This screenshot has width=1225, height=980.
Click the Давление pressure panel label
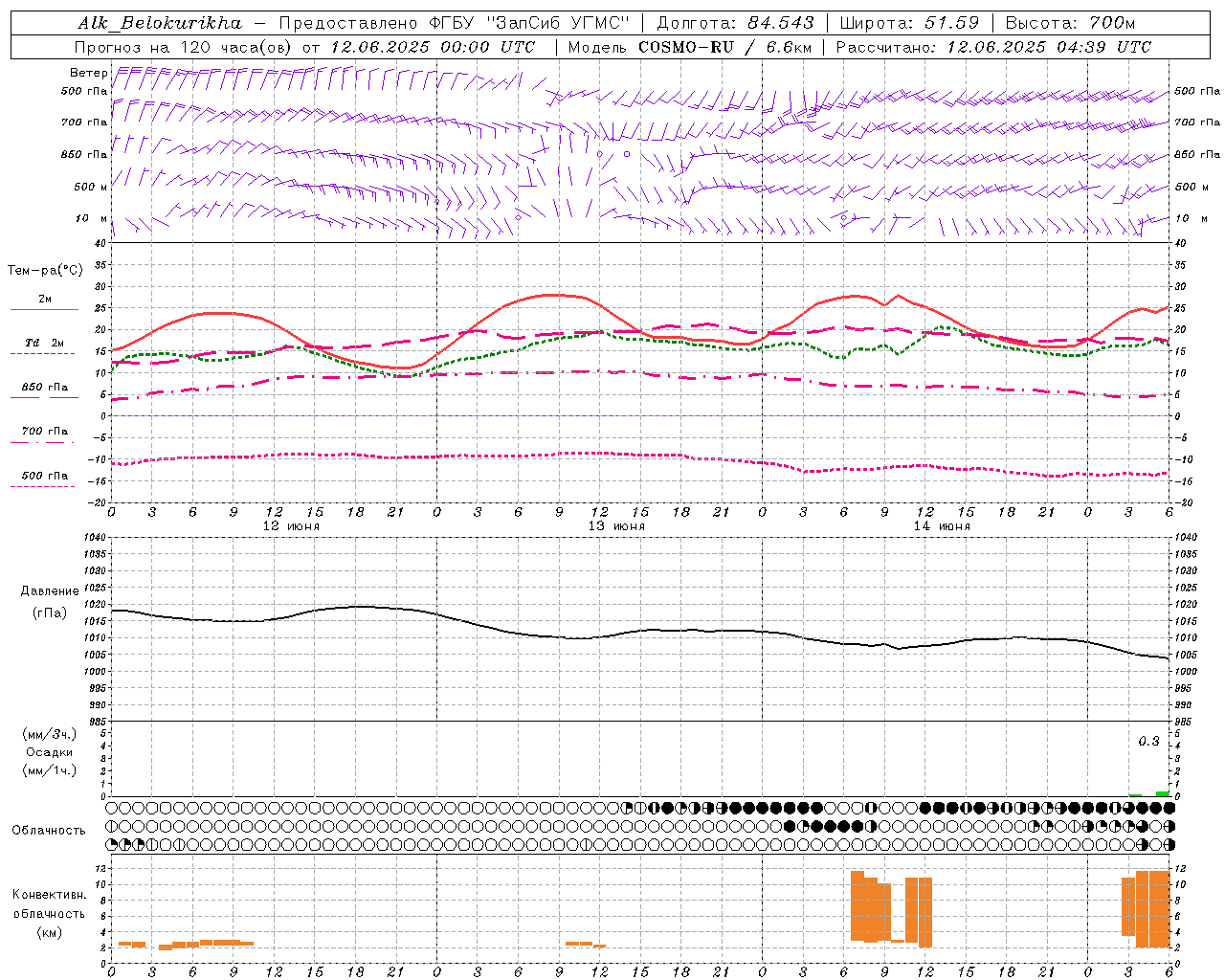[x=49, y=591]
